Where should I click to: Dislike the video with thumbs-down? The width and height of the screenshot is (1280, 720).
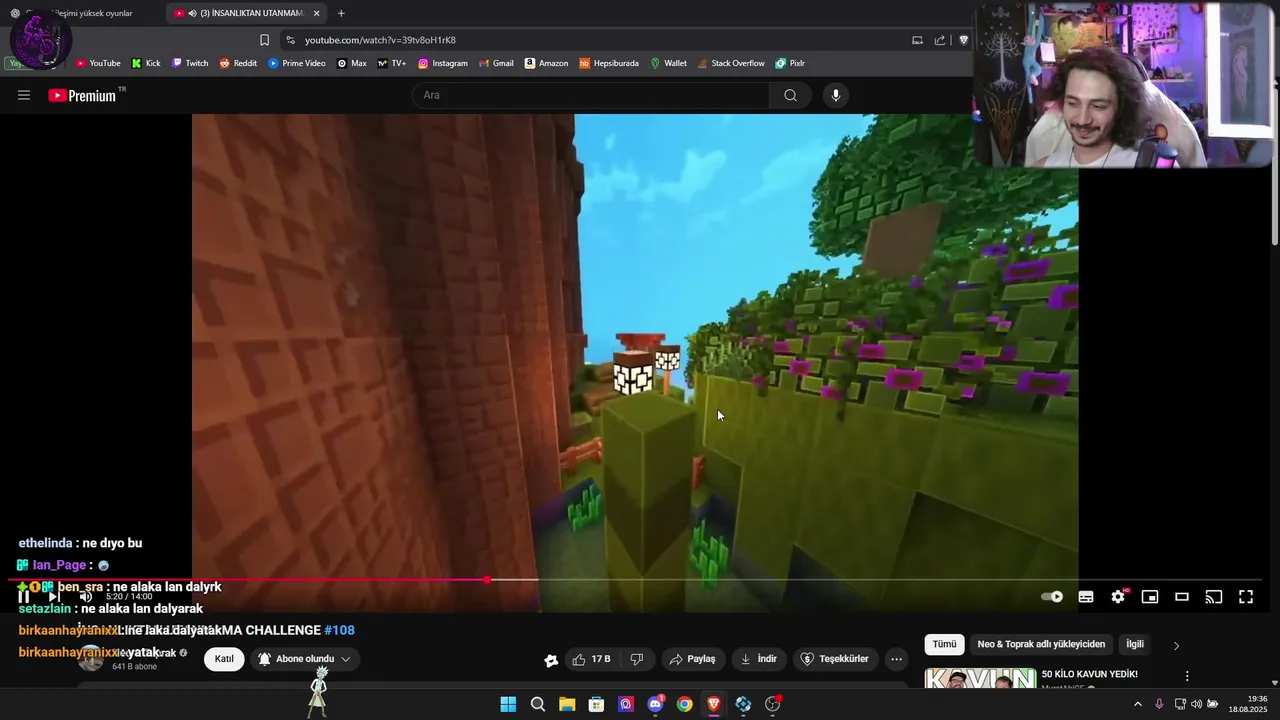[x=636, y=659]
